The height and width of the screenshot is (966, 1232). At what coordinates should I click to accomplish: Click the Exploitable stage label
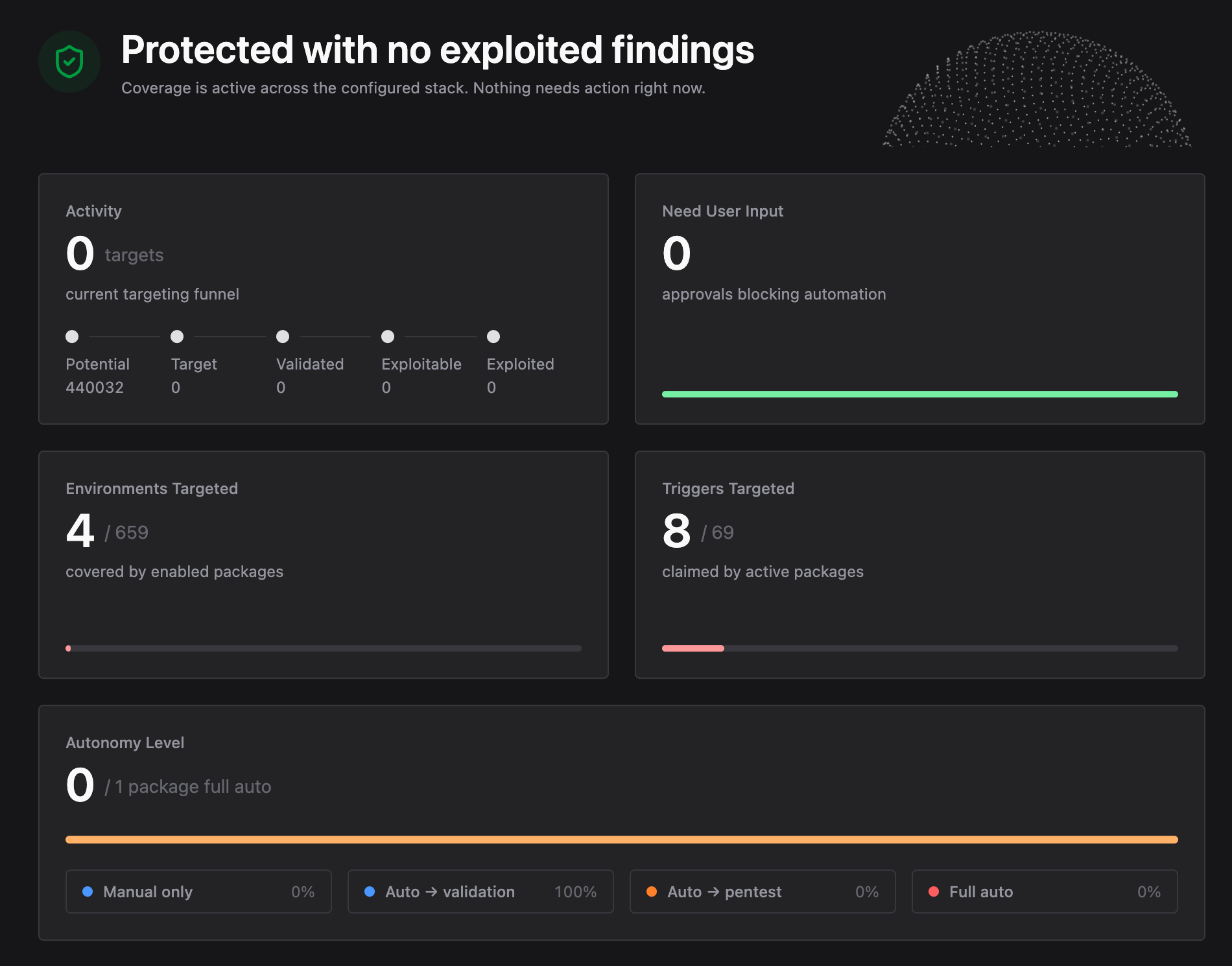pyautogui.click(x=421, y=364)
